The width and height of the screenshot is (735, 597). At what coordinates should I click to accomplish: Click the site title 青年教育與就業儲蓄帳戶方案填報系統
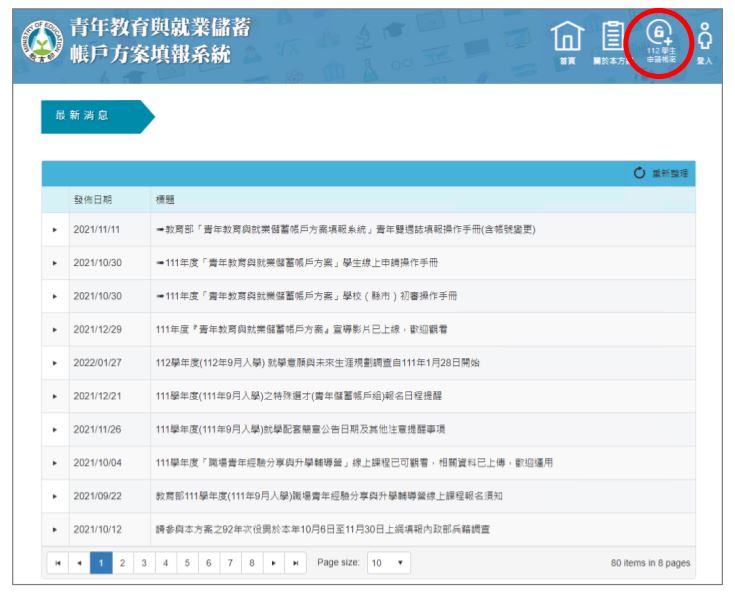coord(160,41)
